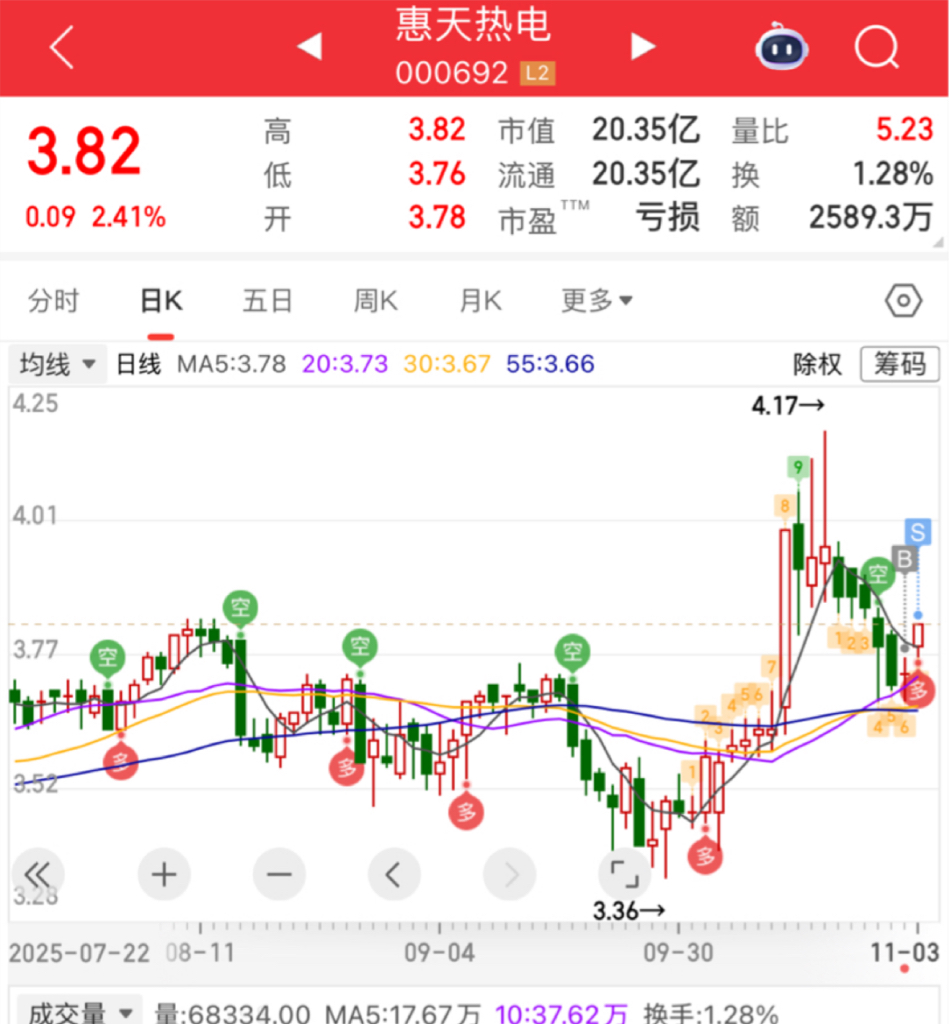Tap the 惠天热电 stock title
949x1024 pixels.
click(474, 25)
